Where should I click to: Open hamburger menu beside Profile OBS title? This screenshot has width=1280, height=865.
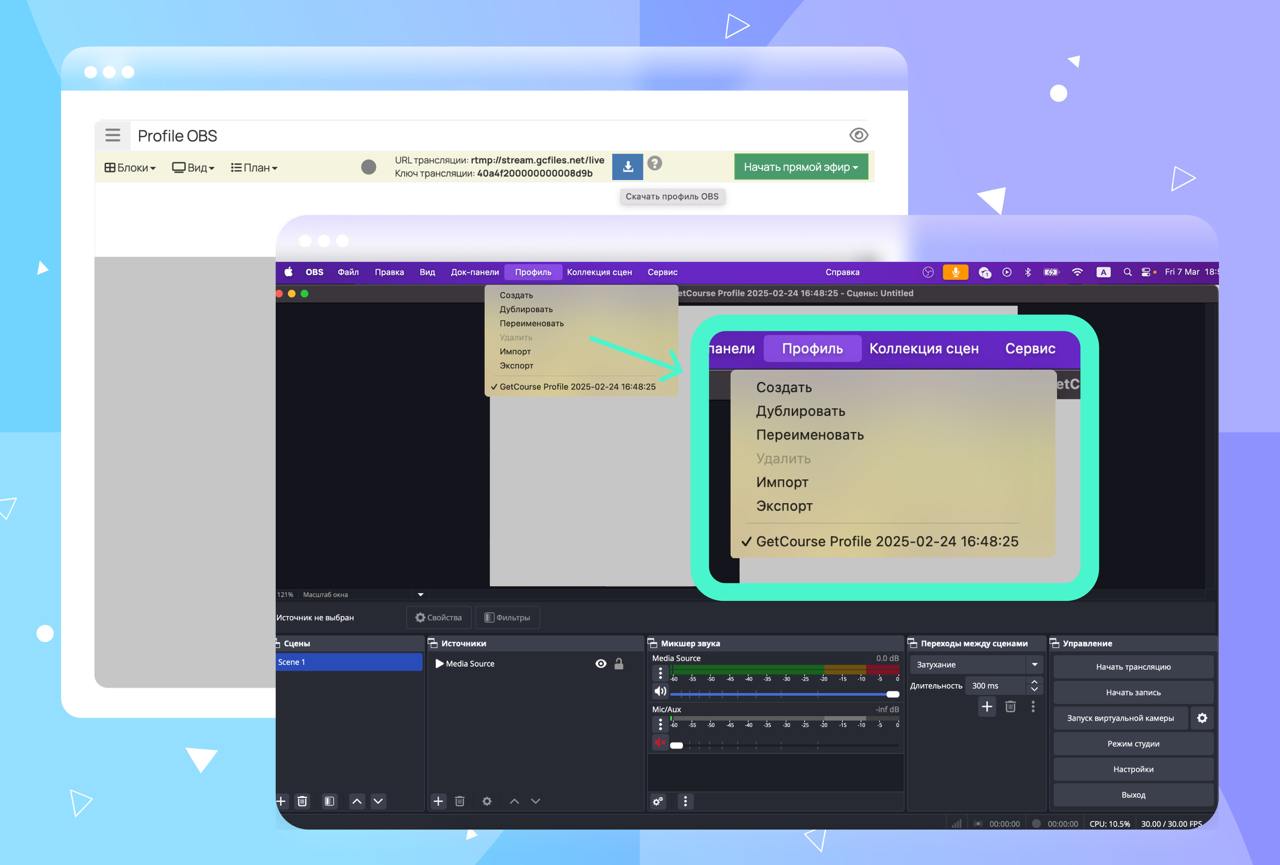click(113, 135)
